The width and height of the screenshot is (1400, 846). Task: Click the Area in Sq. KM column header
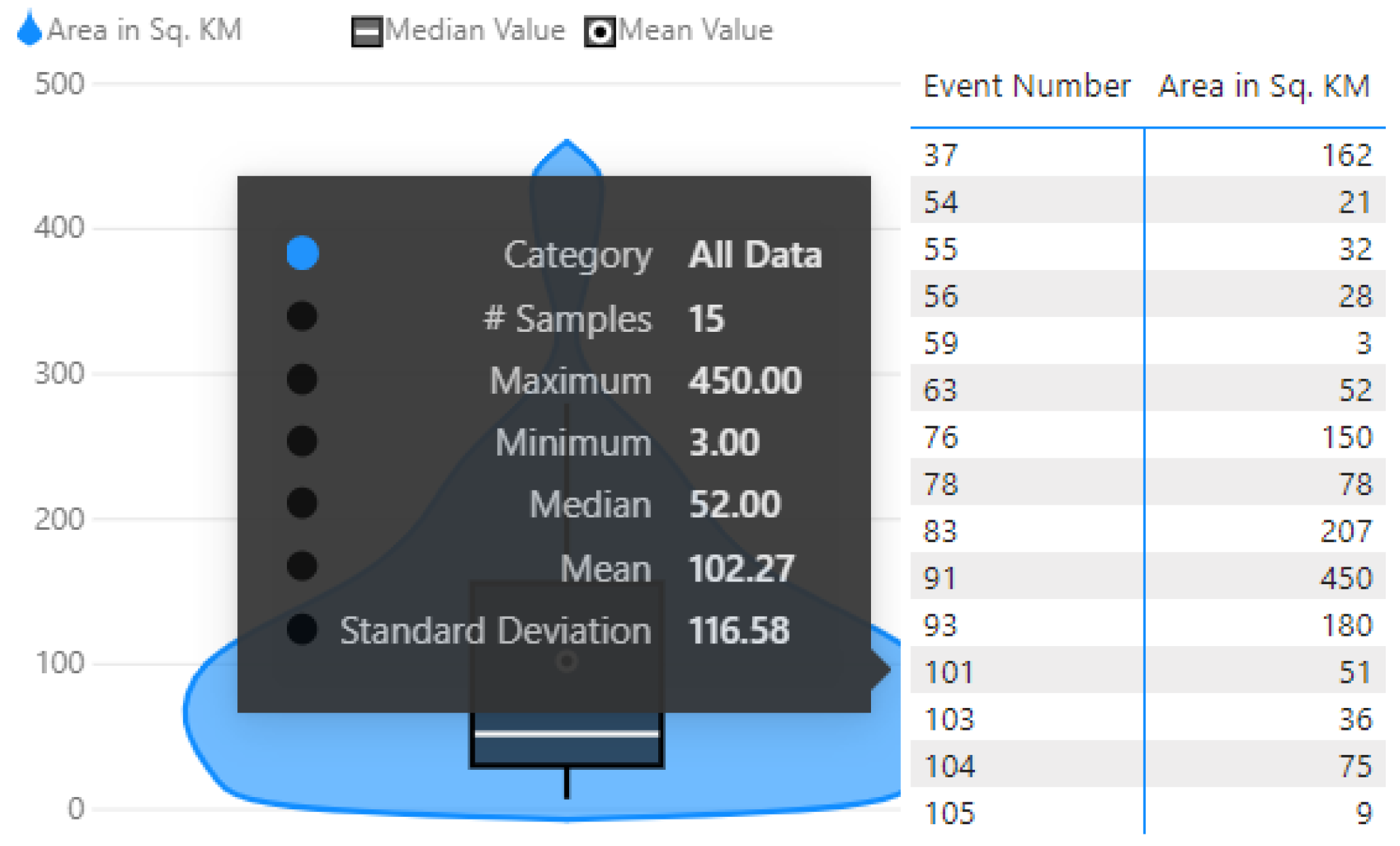pos(1264,87)
